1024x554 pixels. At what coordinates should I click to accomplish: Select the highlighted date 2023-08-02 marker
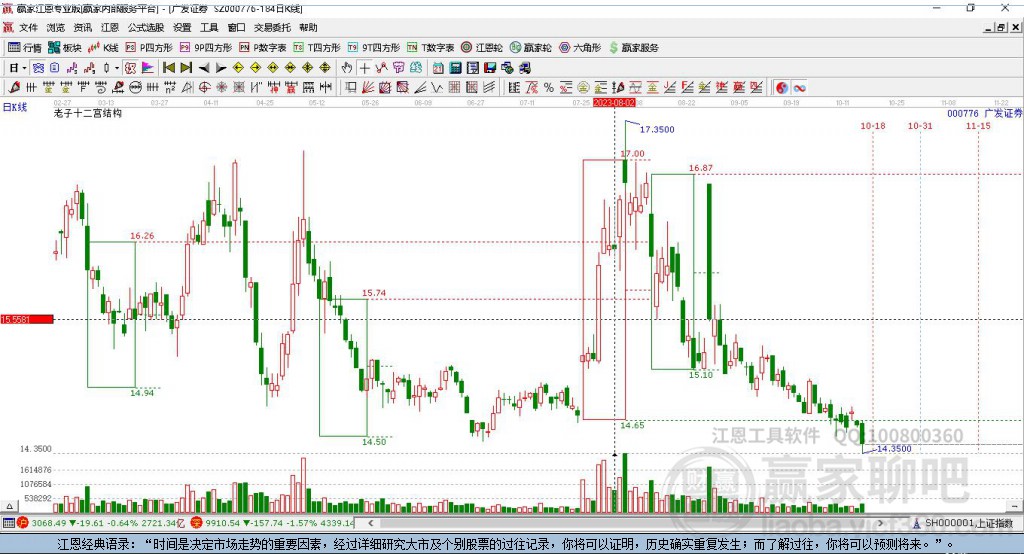point(614,103)
